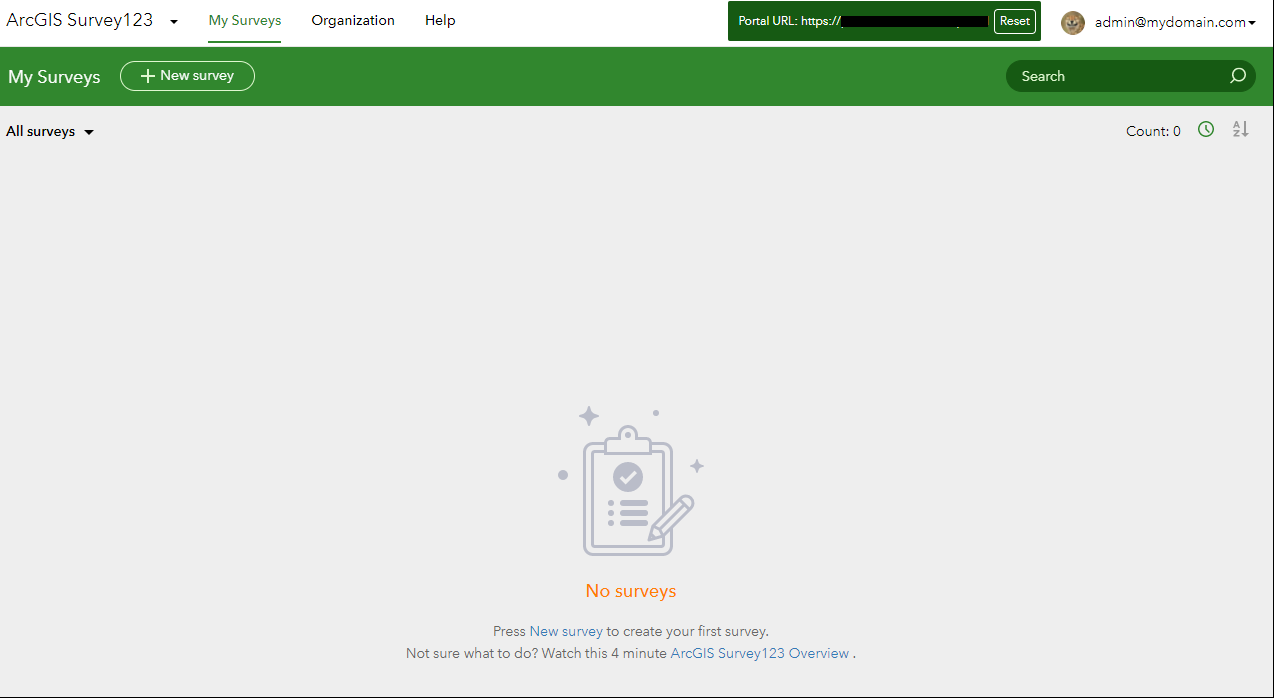Expand the All surveys filter dropdown
The width and height of the screenshot is (1274, 698).
click(49, 131)
